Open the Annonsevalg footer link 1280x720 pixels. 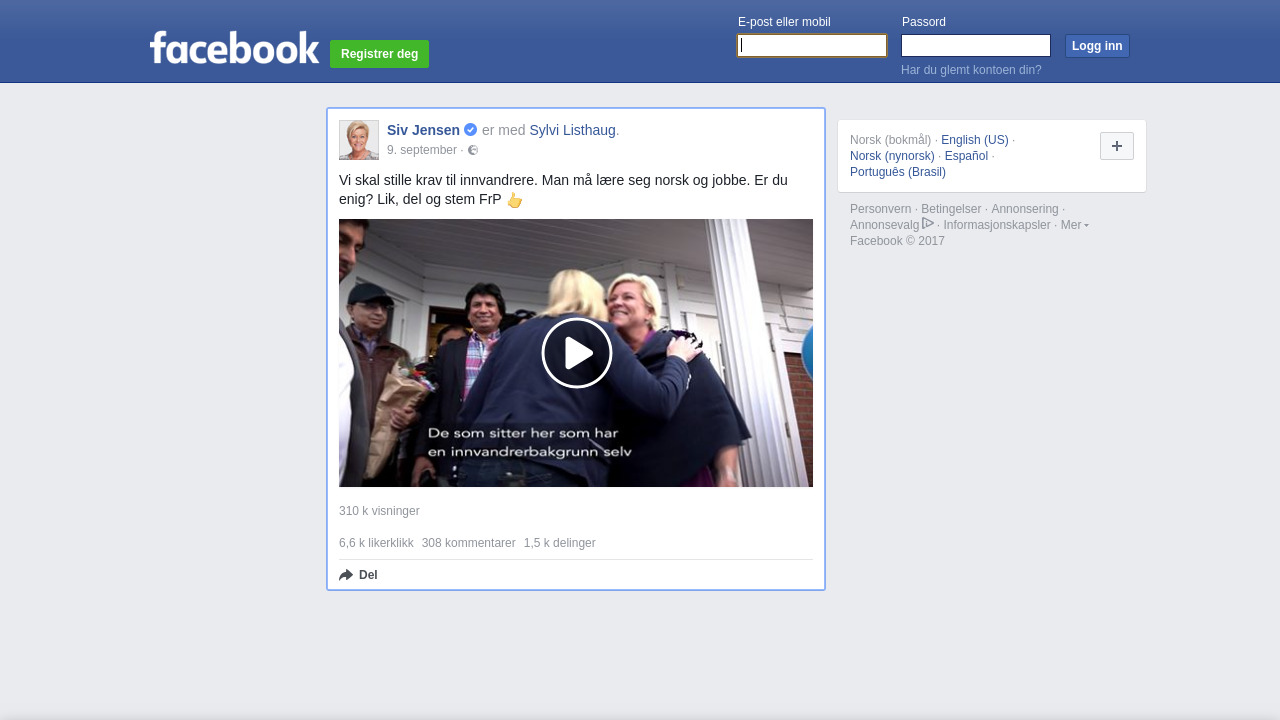(x=884, y=225)
